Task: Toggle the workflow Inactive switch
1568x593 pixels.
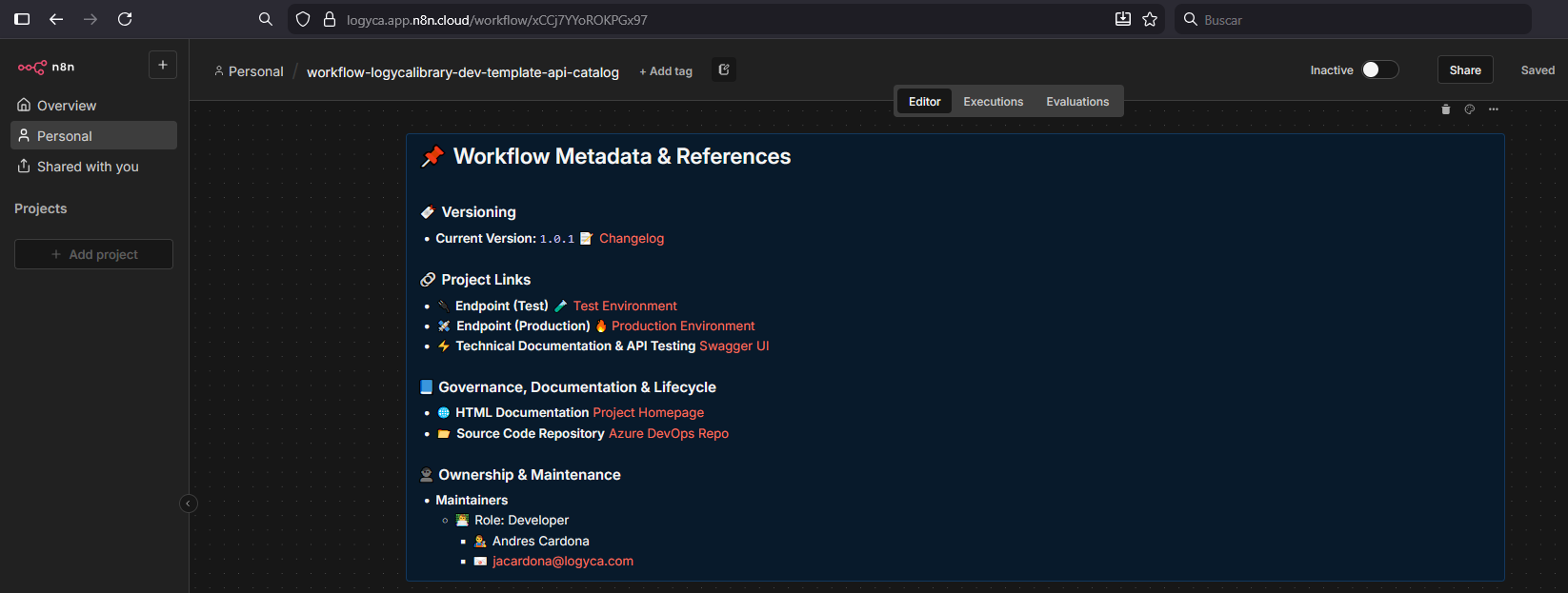Action: pyautogui.click(x=1378, y=70)
